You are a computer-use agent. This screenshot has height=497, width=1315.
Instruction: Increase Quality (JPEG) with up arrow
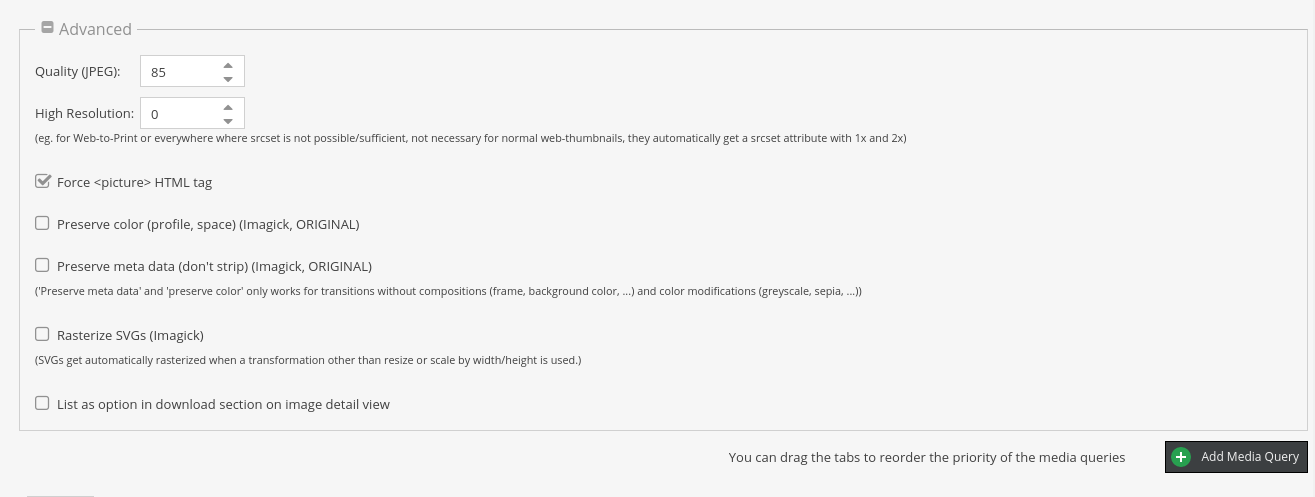(x=228, y=65)
